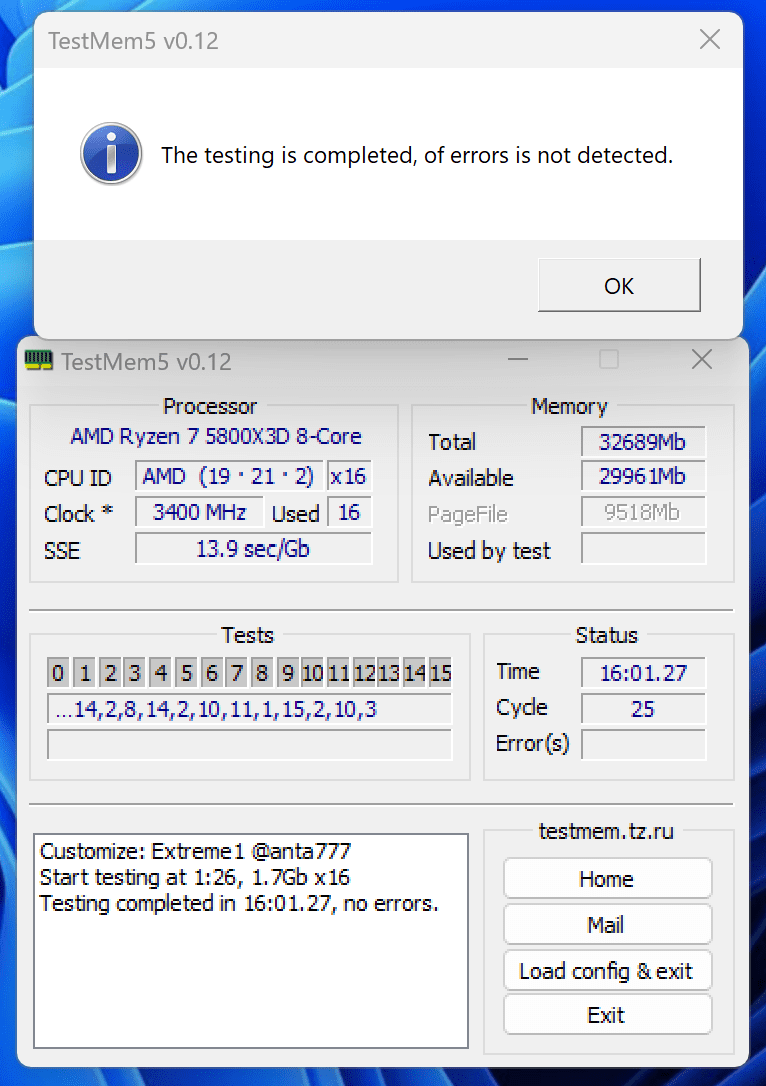Select test number 5 box
The image size is (766, 1086).
click(x=186, y=673)
